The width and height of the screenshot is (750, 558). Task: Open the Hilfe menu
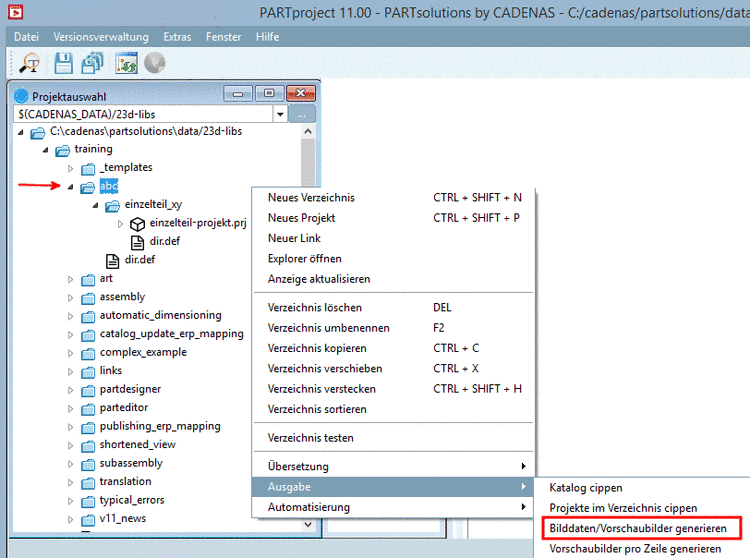267,37
